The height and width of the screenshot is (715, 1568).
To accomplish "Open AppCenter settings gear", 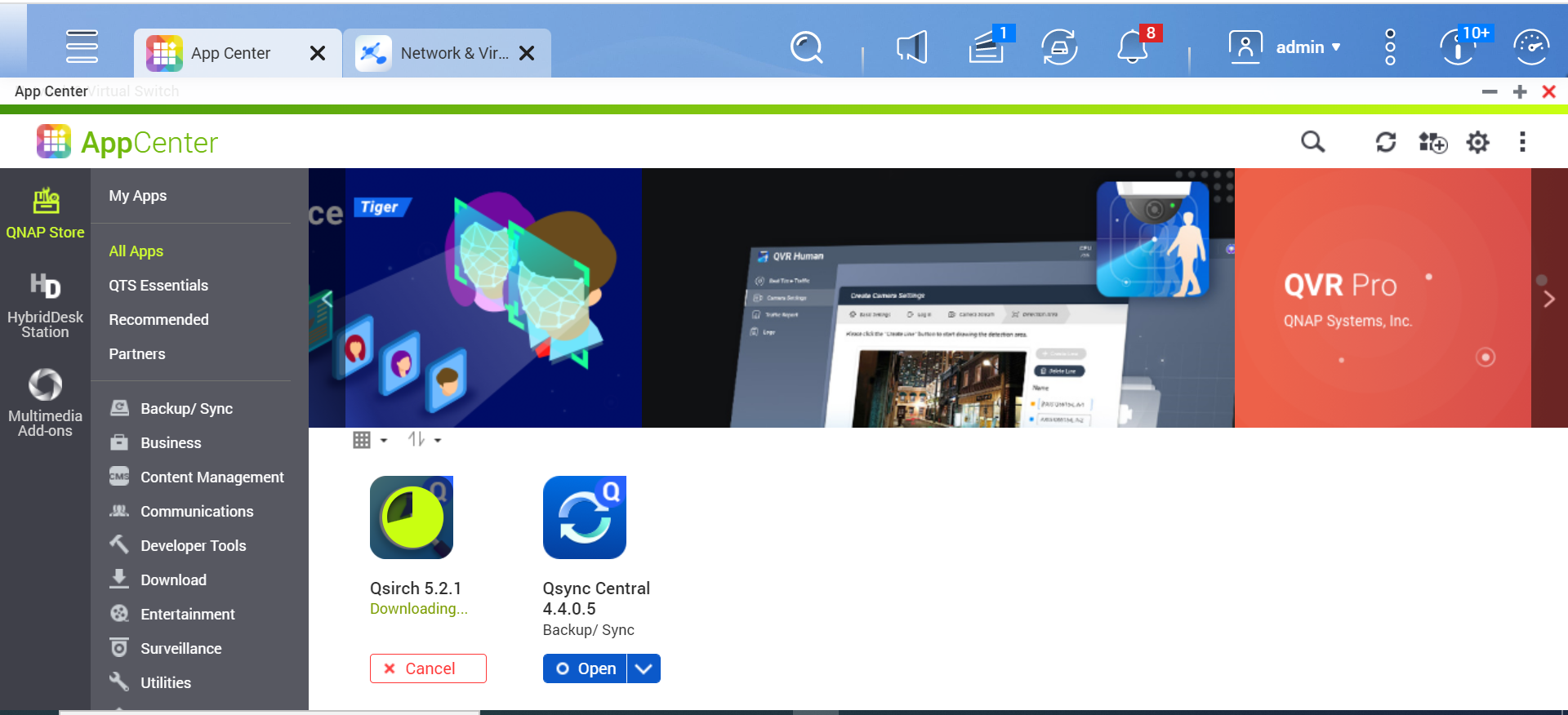I will pyautogui.click(x=1477, y=142).
